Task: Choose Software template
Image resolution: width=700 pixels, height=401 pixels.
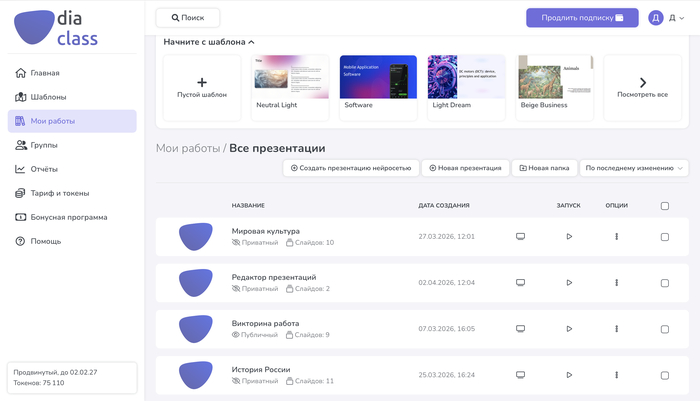Action: pos(378,88)
